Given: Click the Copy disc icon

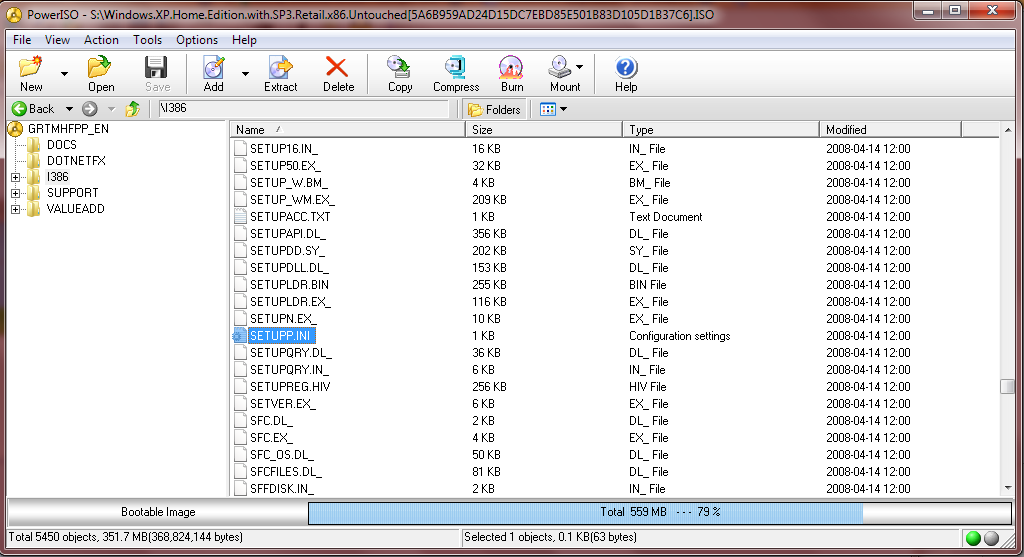Looking at the screenshot, I should (x=399, y=68).
